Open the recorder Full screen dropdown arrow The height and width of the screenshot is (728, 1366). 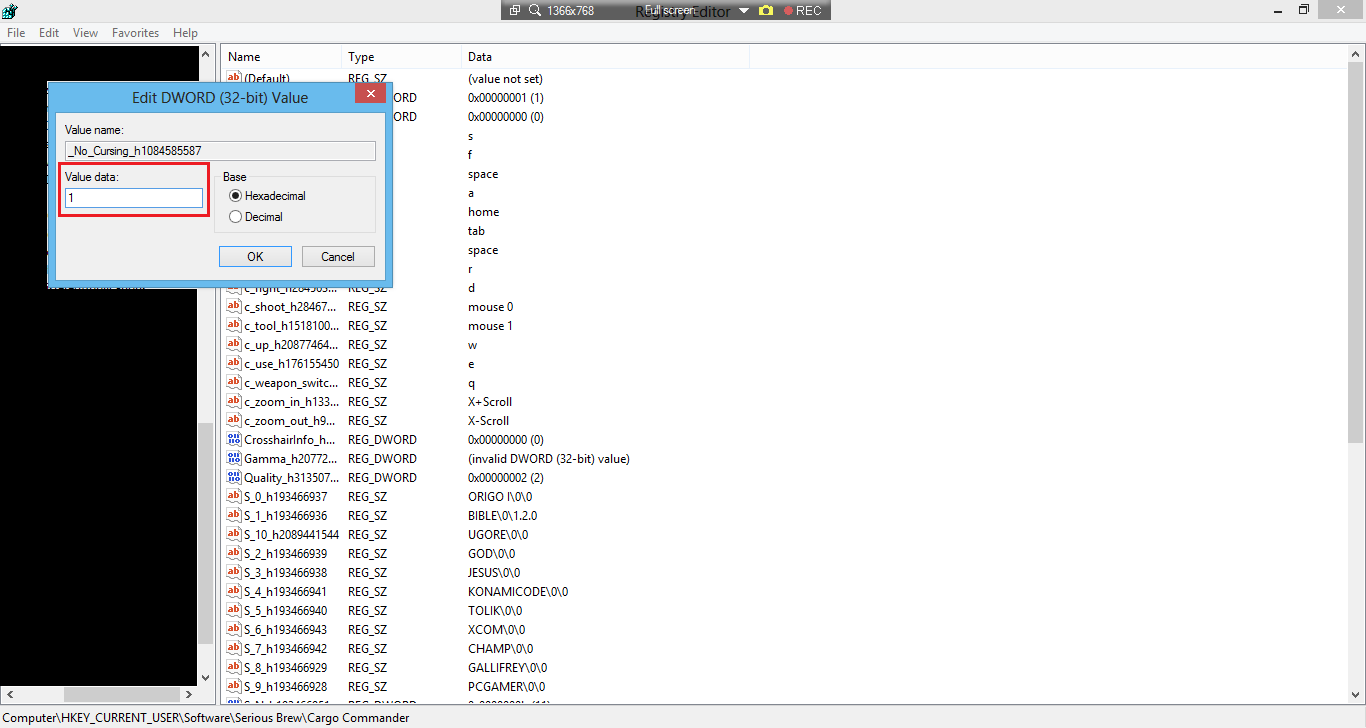744,10
